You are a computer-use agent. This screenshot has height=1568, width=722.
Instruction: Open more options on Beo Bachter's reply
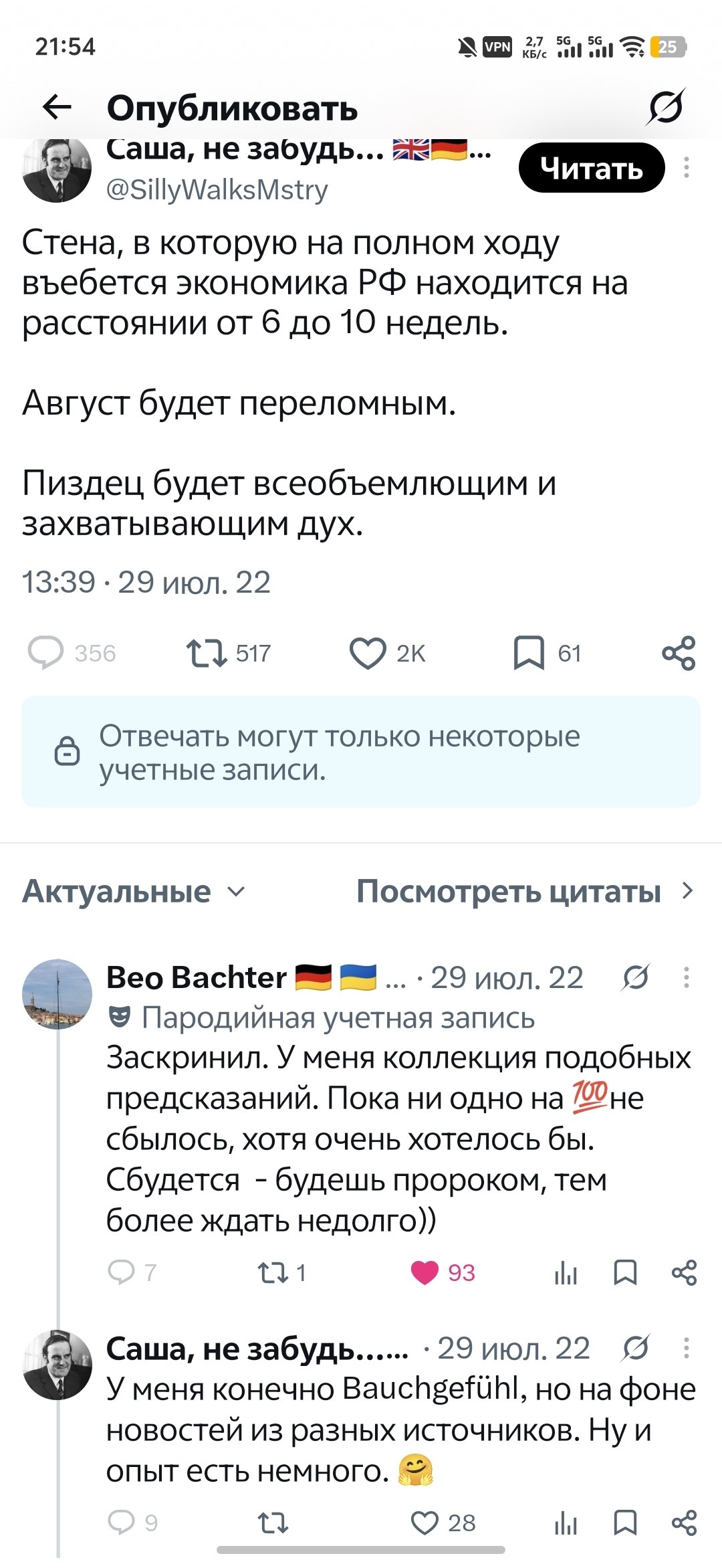click(x=686, y=977)
